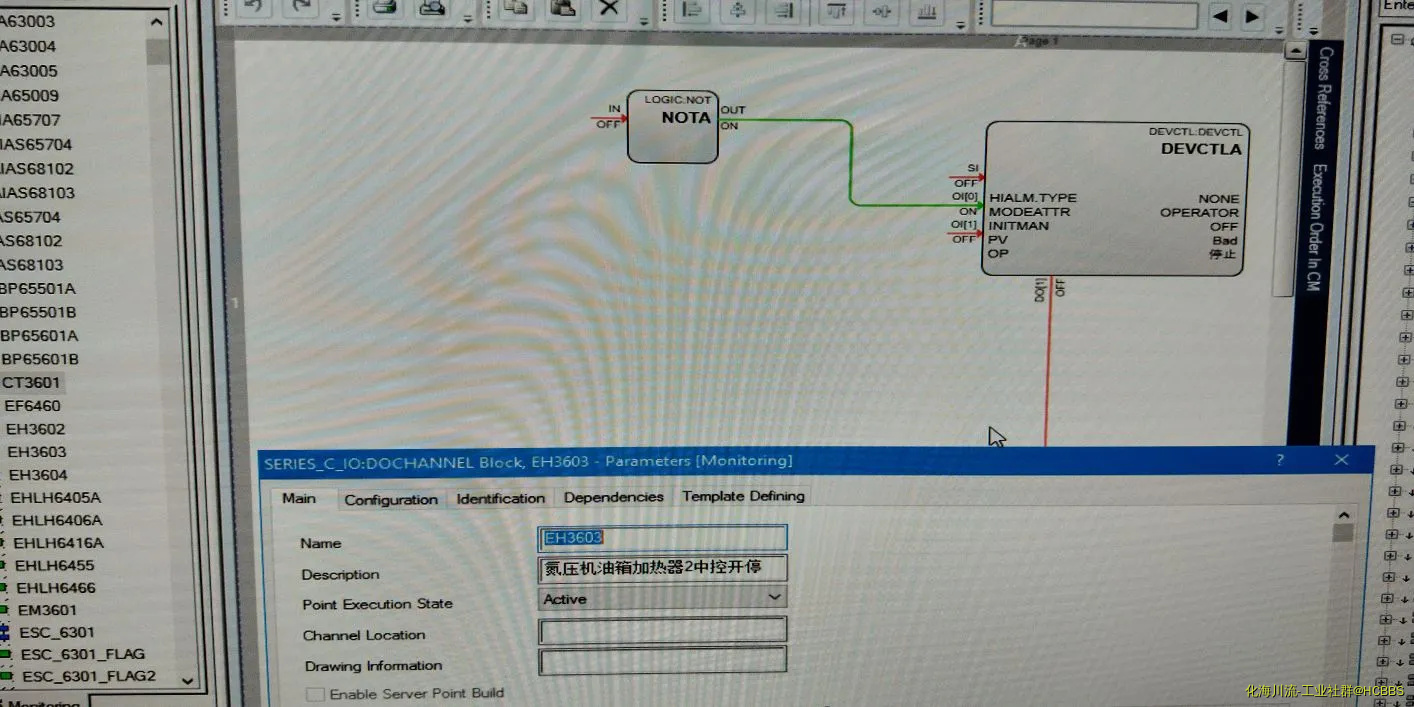Viewport: 1414px width, 707px height.
Task: Open the Dependencies tab
Action: 613,497
